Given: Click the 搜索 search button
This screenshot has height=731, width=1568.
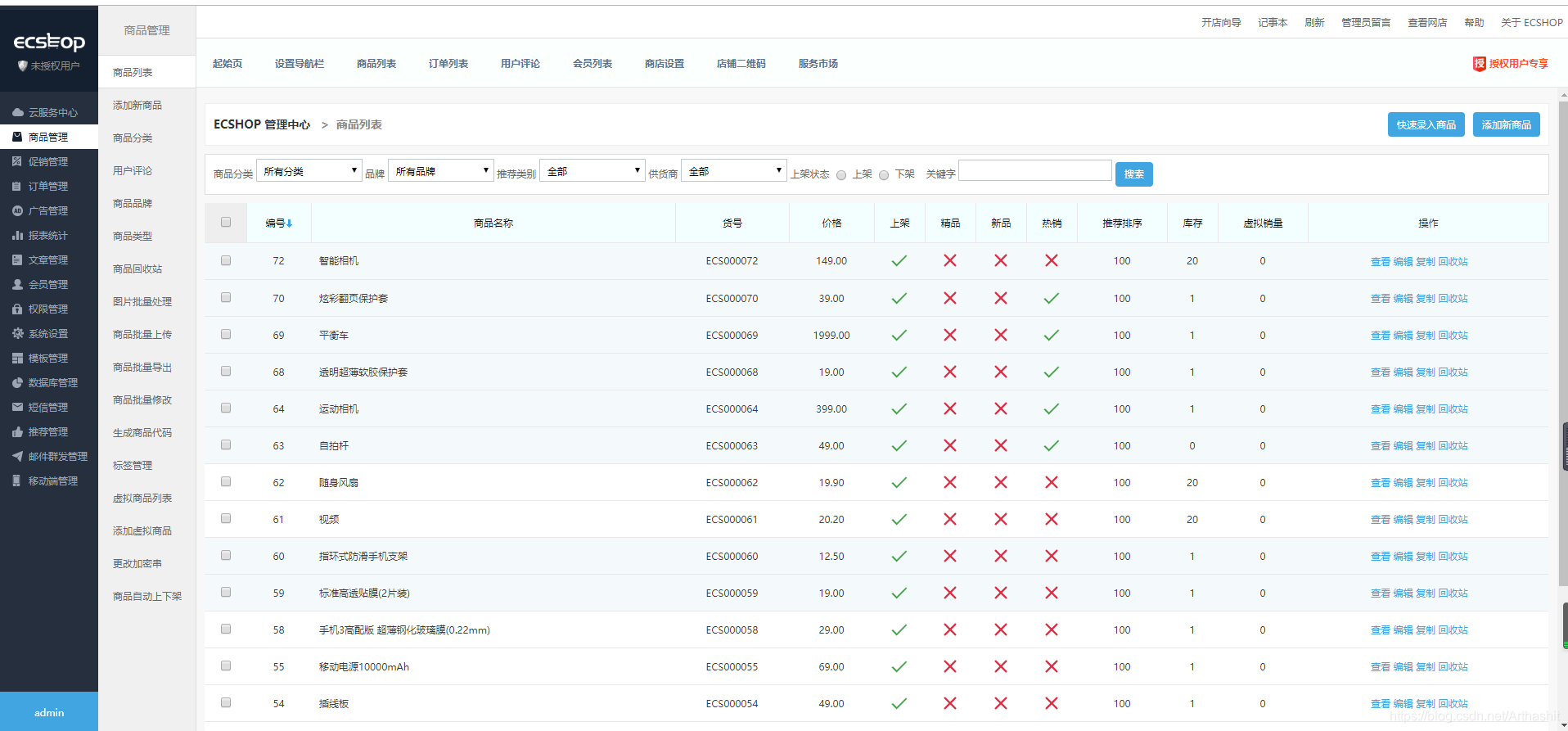Looking at the screenshot, I should point(1134,174).
